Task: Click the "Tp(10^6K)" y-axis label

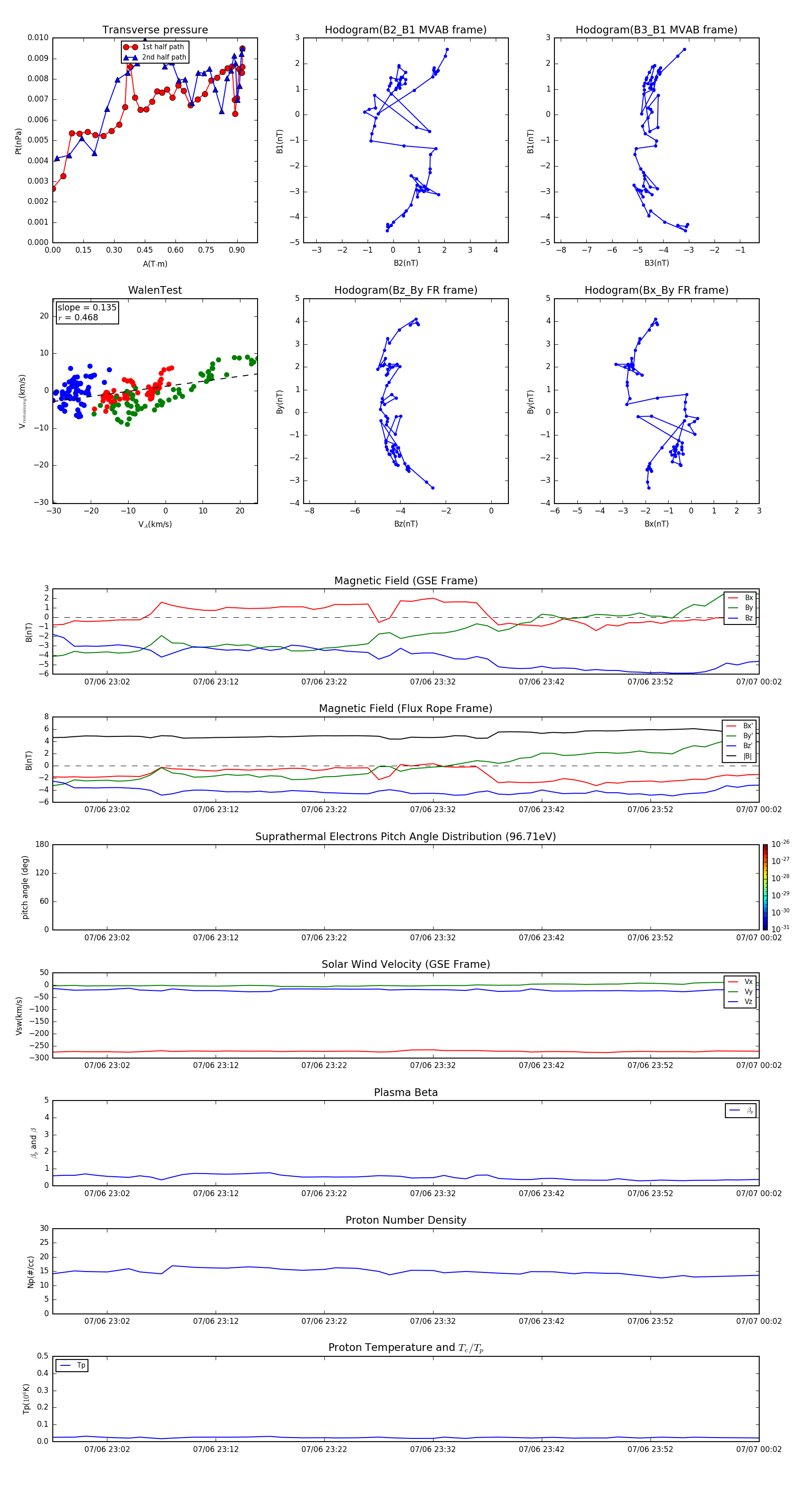Action: [x=26, y=1399]
